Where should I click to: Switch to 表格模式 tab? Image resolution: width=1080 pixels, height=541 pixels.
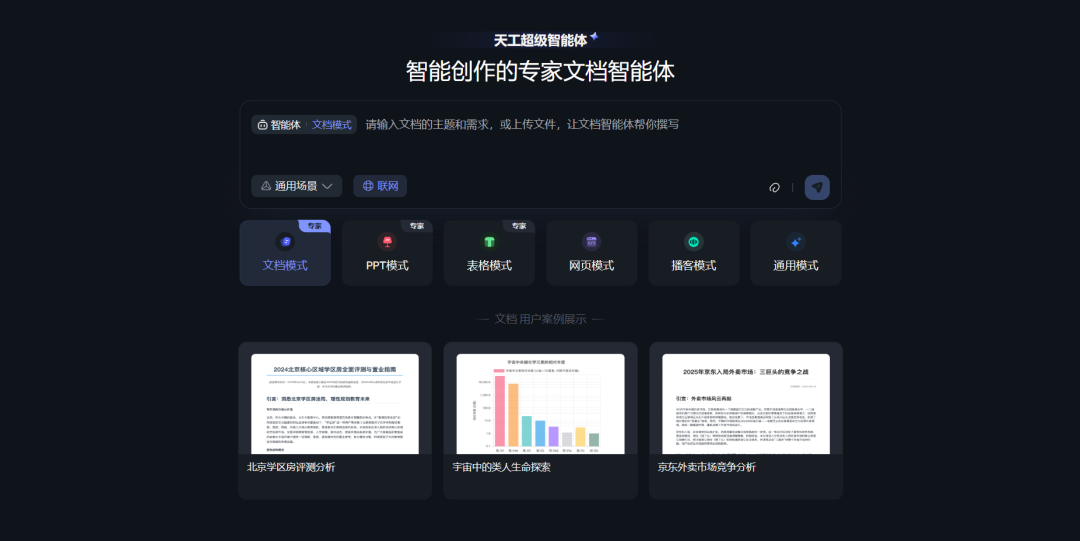click(489, 253)
